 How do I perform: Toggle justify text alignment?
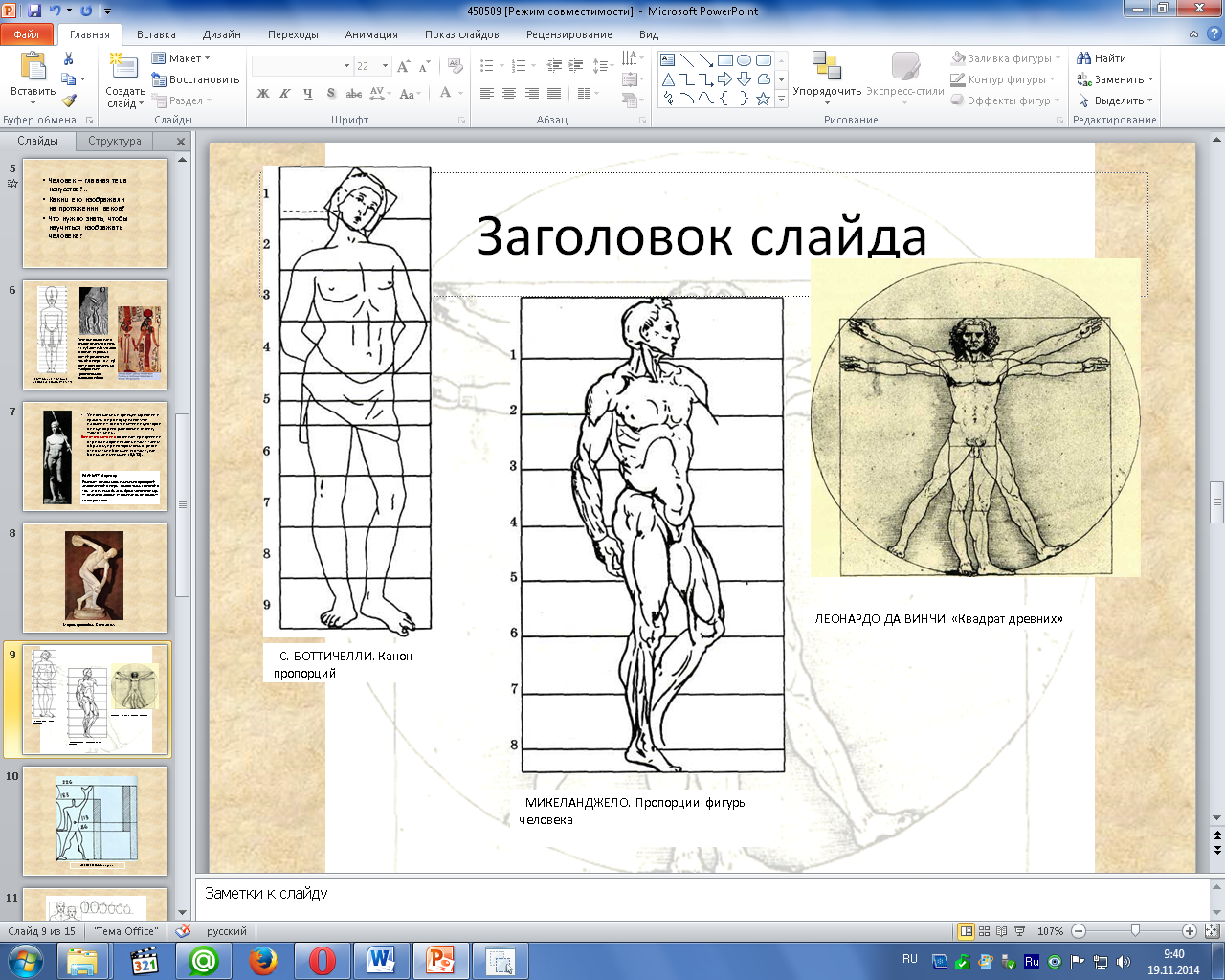tap(553, 93)
